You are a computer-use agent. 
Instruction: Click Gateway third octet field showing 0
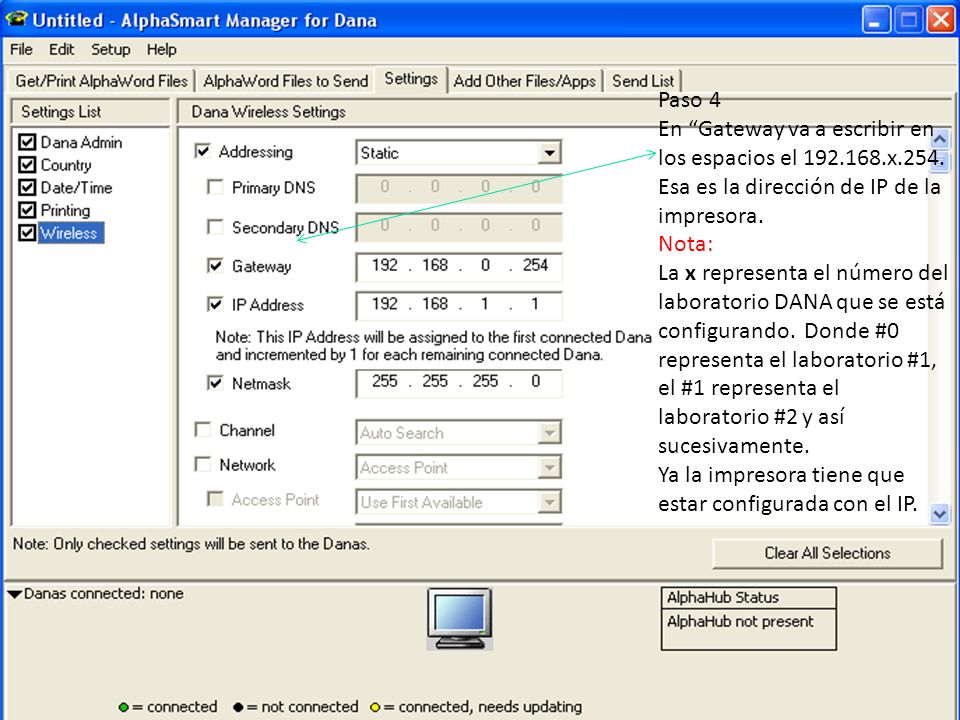485,265
